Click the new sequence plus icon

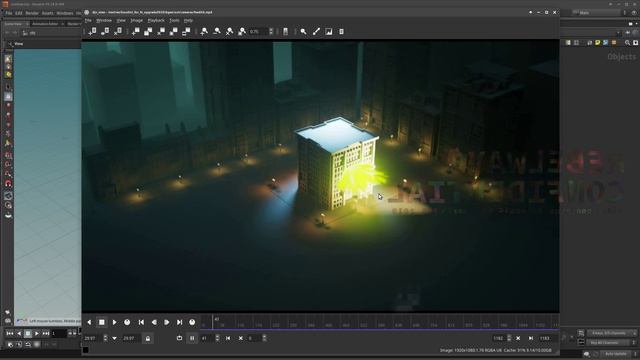pos(92,31)
